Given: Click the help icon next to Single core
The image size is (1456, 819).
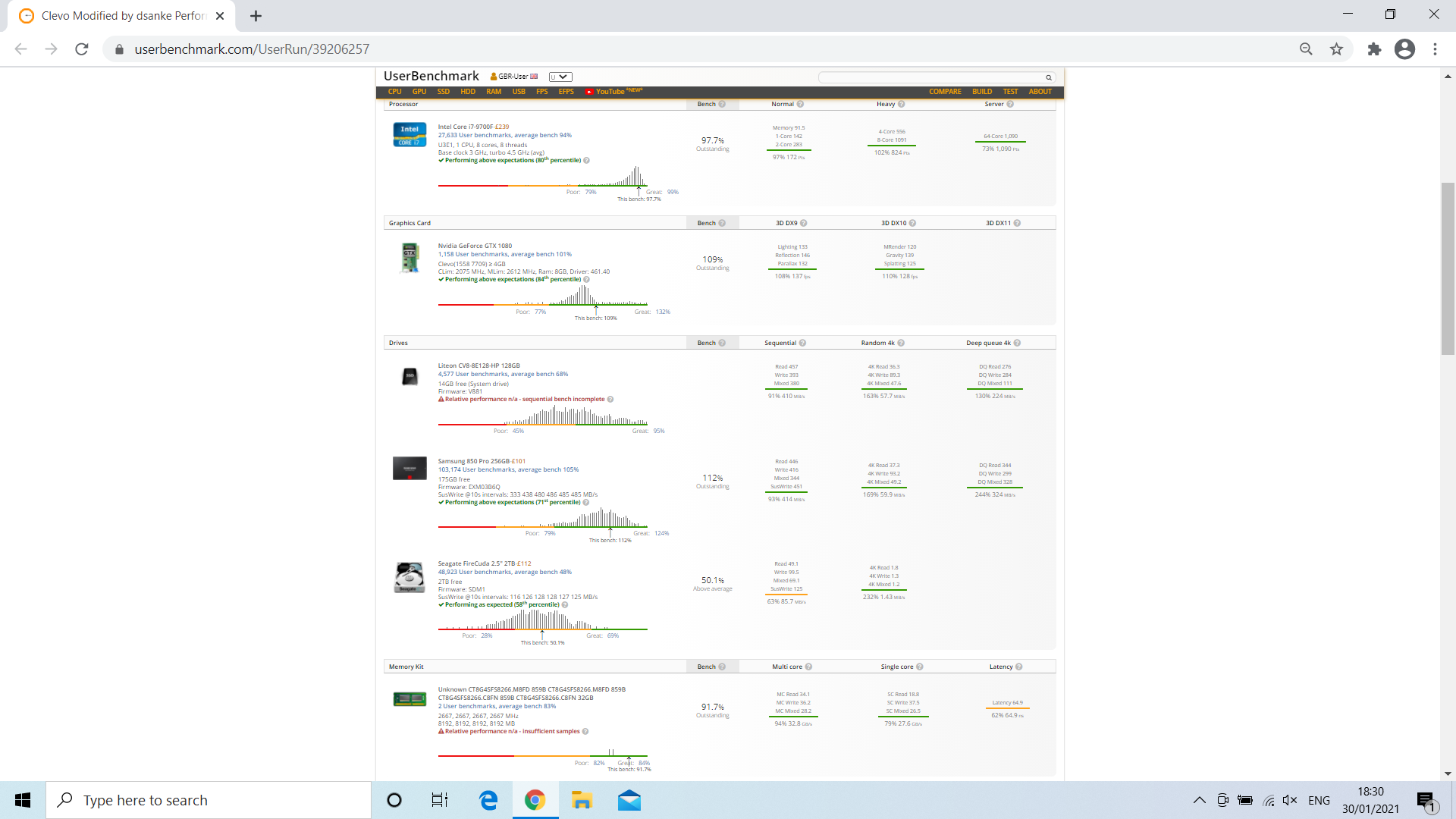Looking at the screenshot, I should click(919, 667).
